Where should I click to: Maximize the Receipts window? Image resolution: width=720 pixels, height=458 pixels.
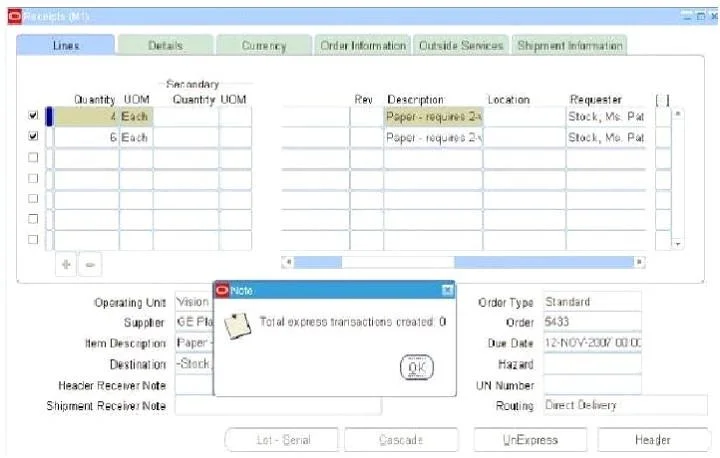click(701, 17)
